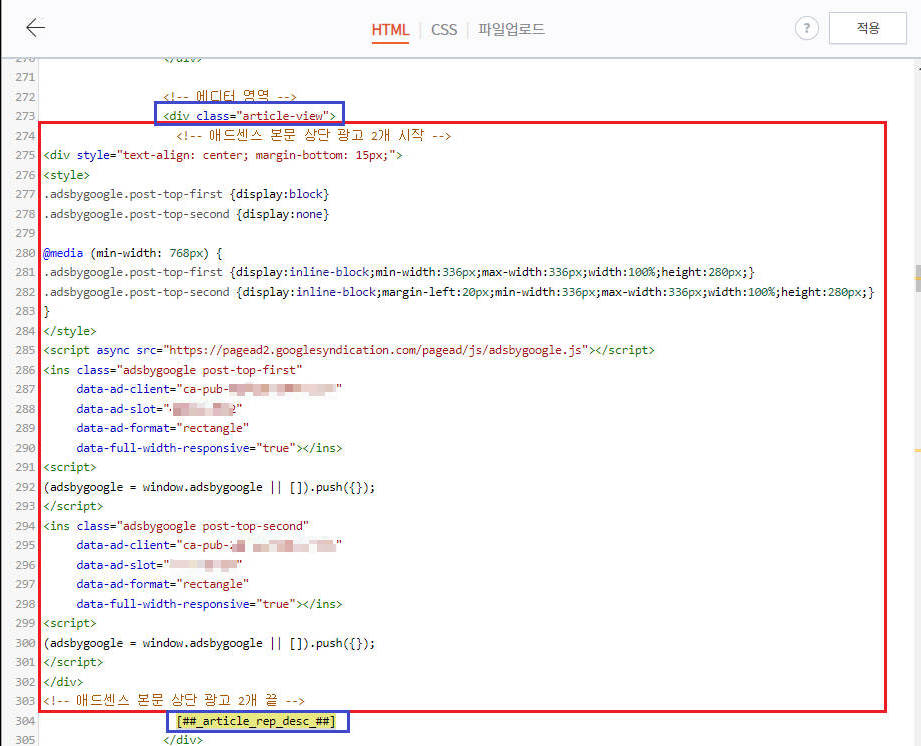The image size is (921, 746).
Task: Click the opening <style> tag on line 276
Action: point(66,175)
